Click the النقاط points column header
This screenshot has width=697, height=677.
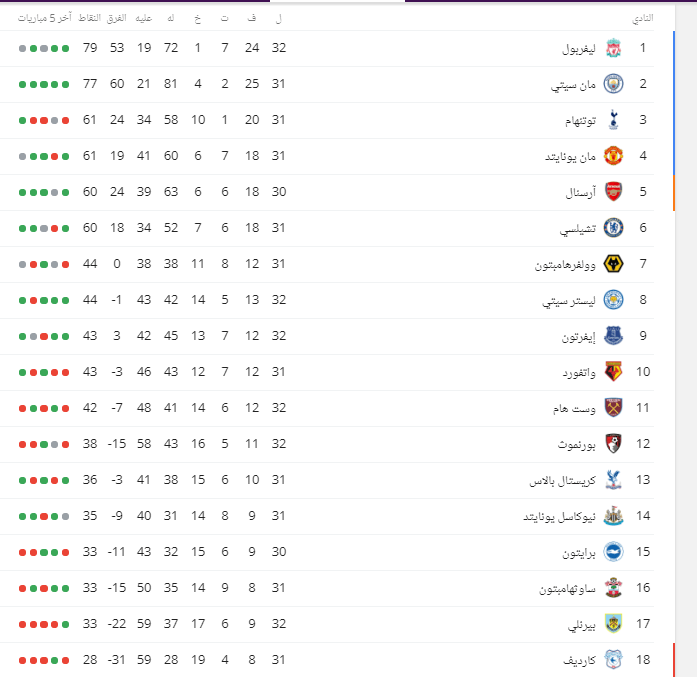(90, 18)
